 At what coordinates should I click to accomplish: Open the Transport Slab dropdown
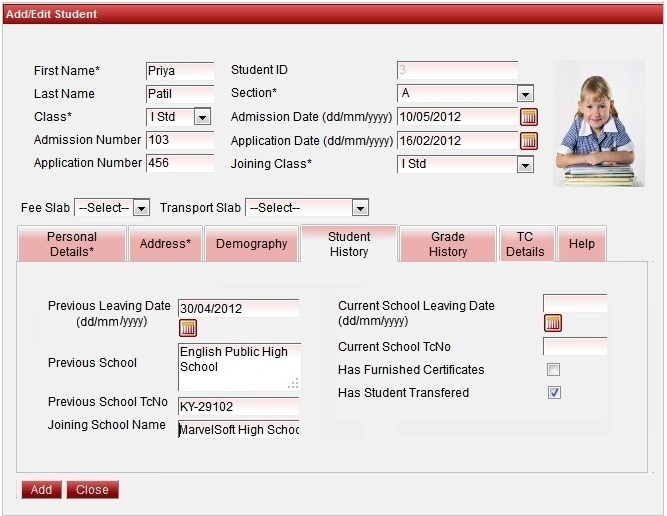[x=360, y=208]
